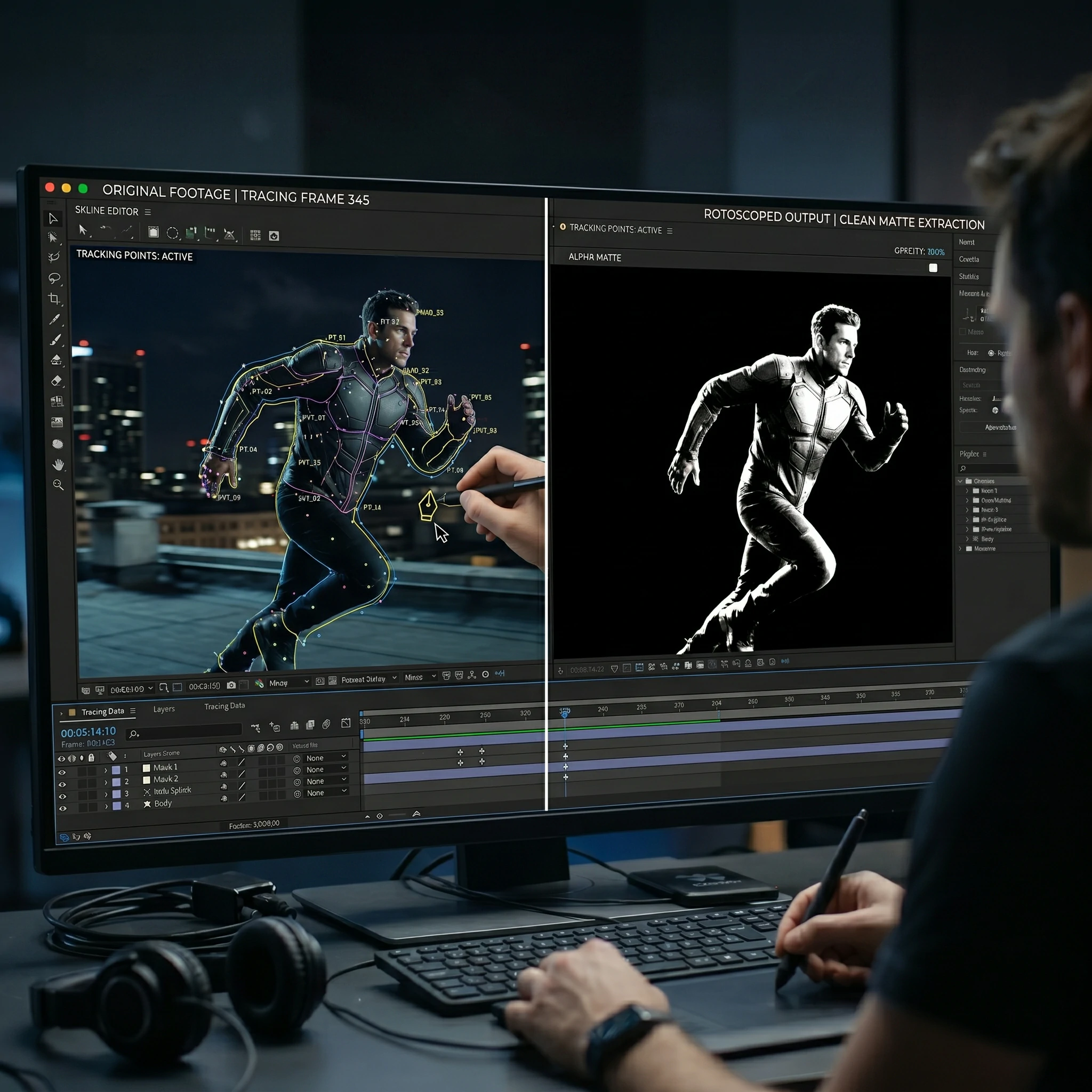
Task: Click the zoom-in mountains icon below timeline
Action: tap(416, 814)
